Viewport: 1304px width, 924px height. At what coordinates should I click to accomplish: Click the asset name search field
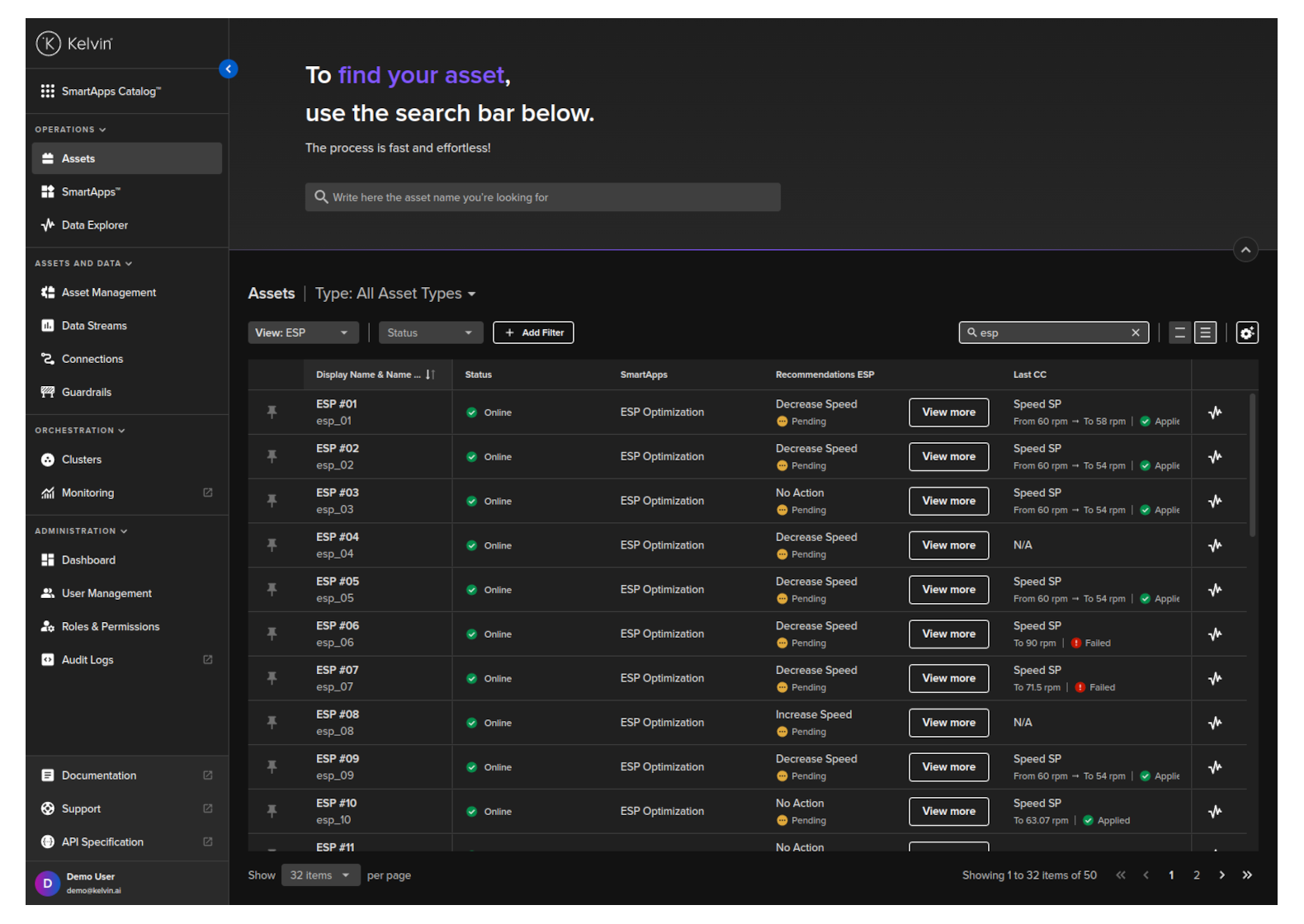click(543, 197)
